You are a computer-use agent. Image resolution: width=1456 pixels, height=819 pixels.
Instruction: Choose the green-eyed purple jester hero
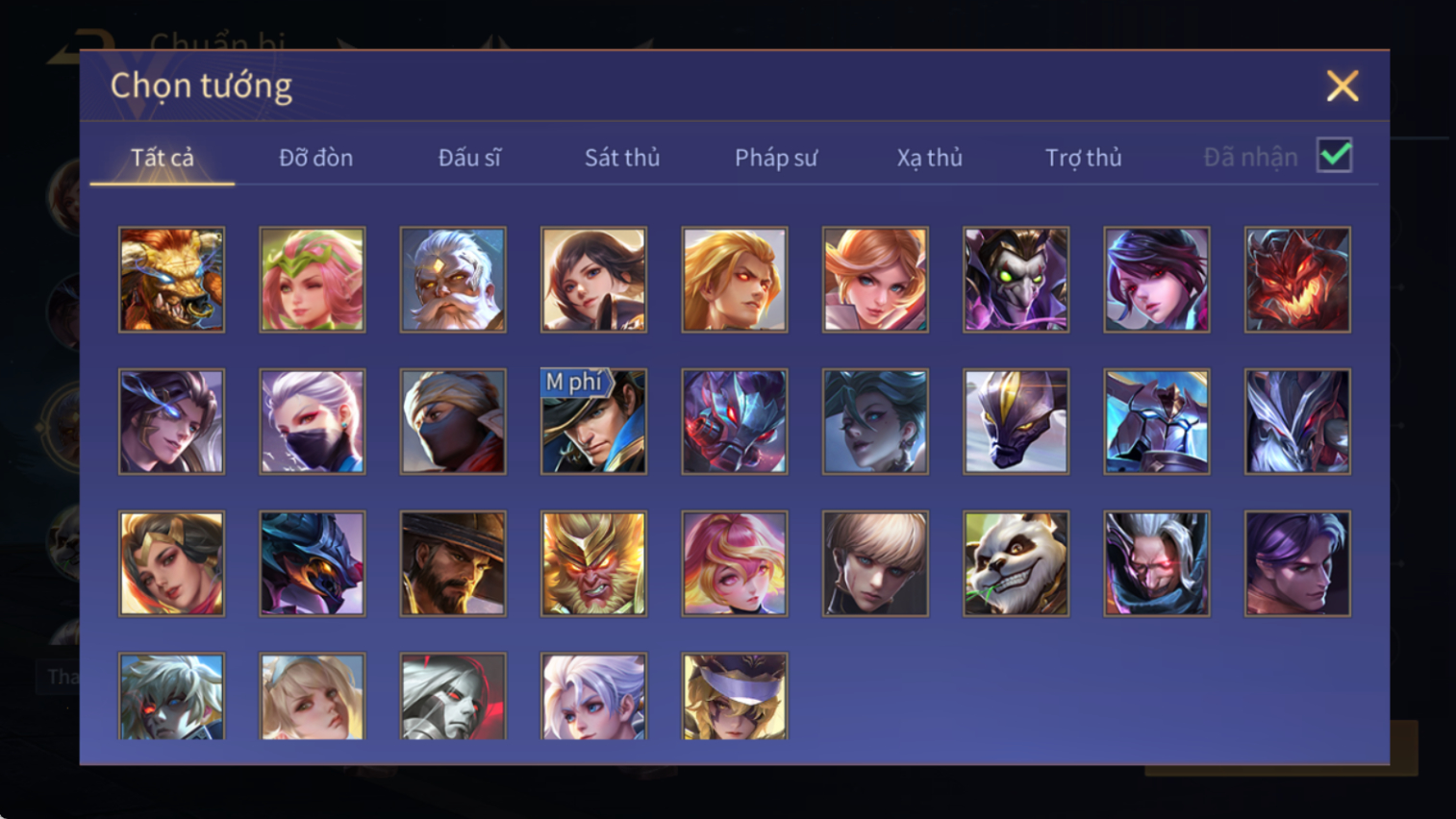pyautogui.click(x=1016, y=280)
